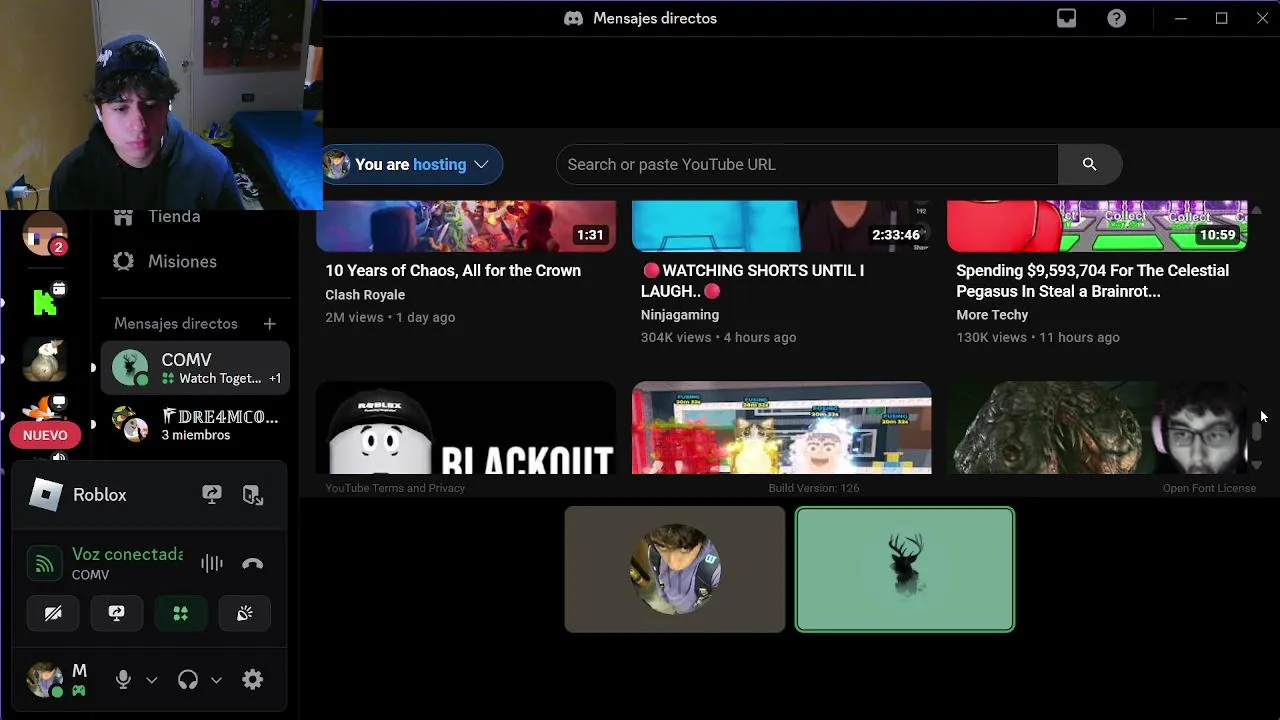Toggle camera on with the crossed-out camera button
Screen dimensions: 1280x720
tap(53, 613)
